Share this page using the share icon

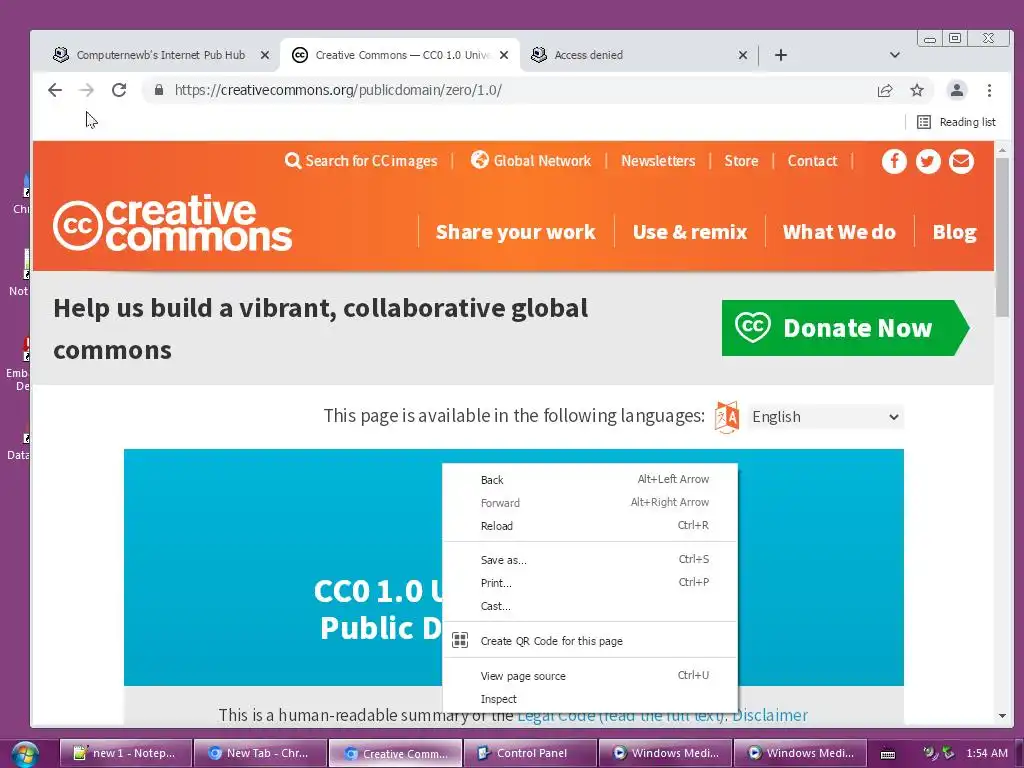pos(885,90)
